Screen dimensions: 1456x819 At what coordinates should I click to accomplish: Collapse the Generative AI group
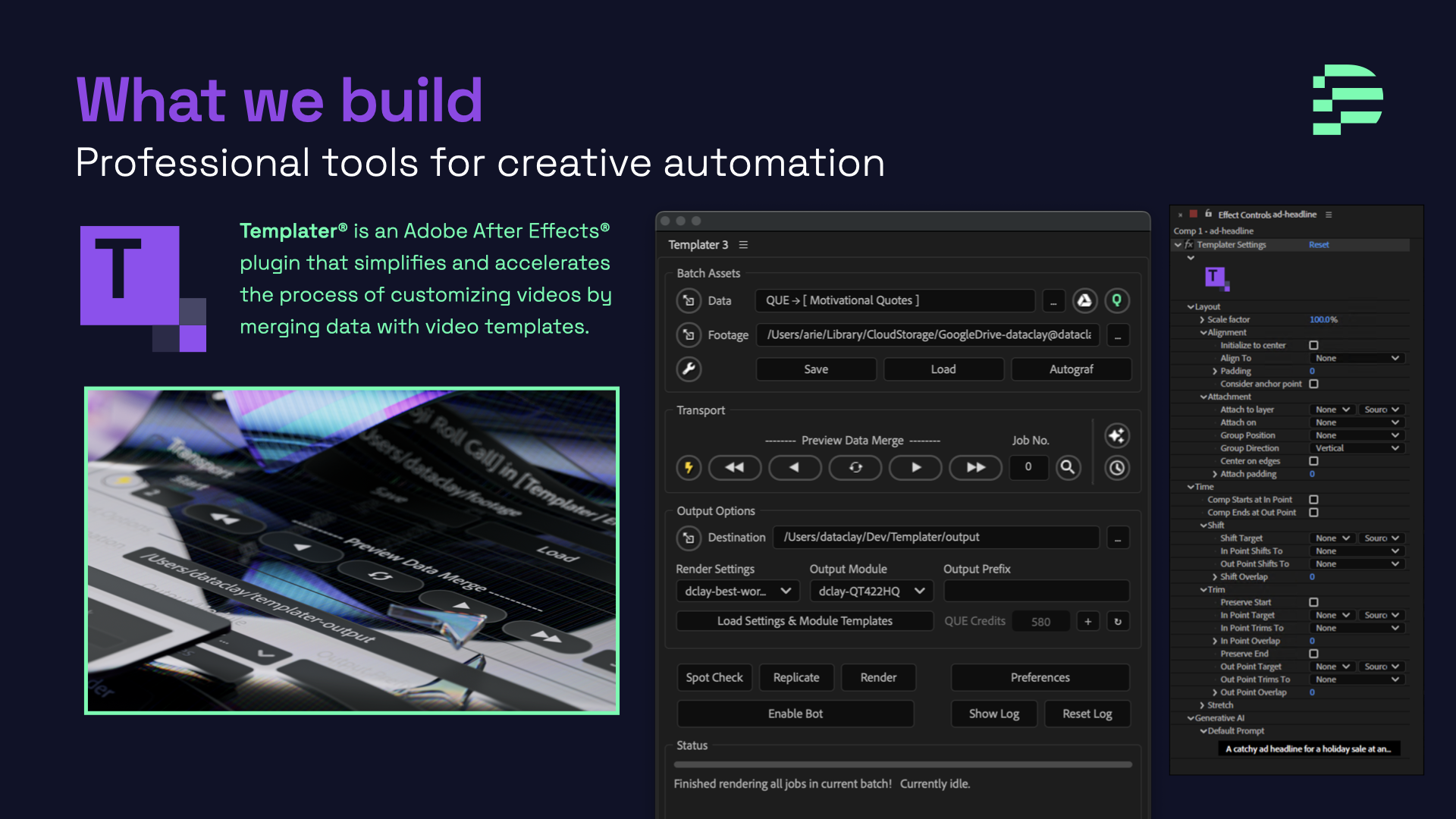click(1191, 718)
